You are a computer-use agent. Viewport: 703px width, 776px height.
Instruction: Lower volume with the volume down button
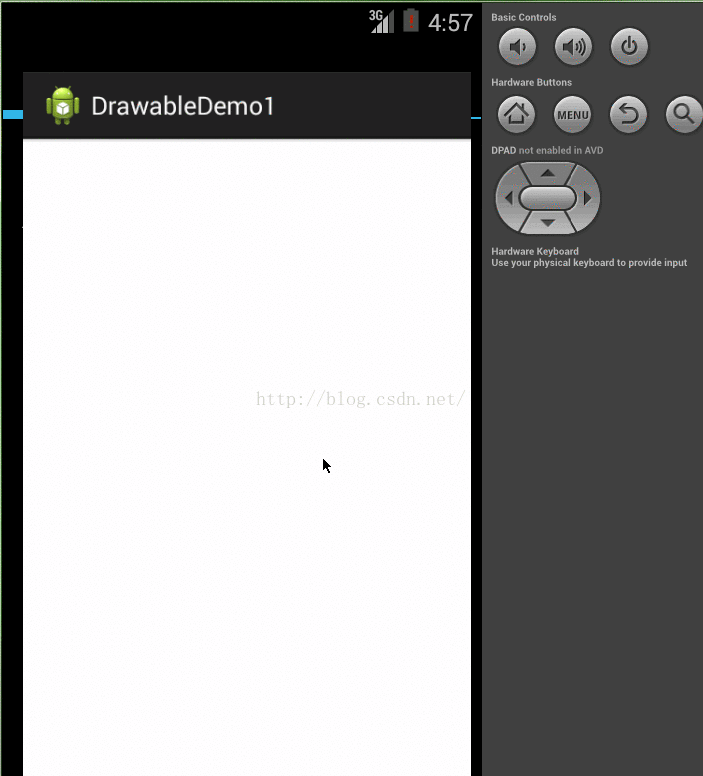pyautogui.click(x=517, y=47)
